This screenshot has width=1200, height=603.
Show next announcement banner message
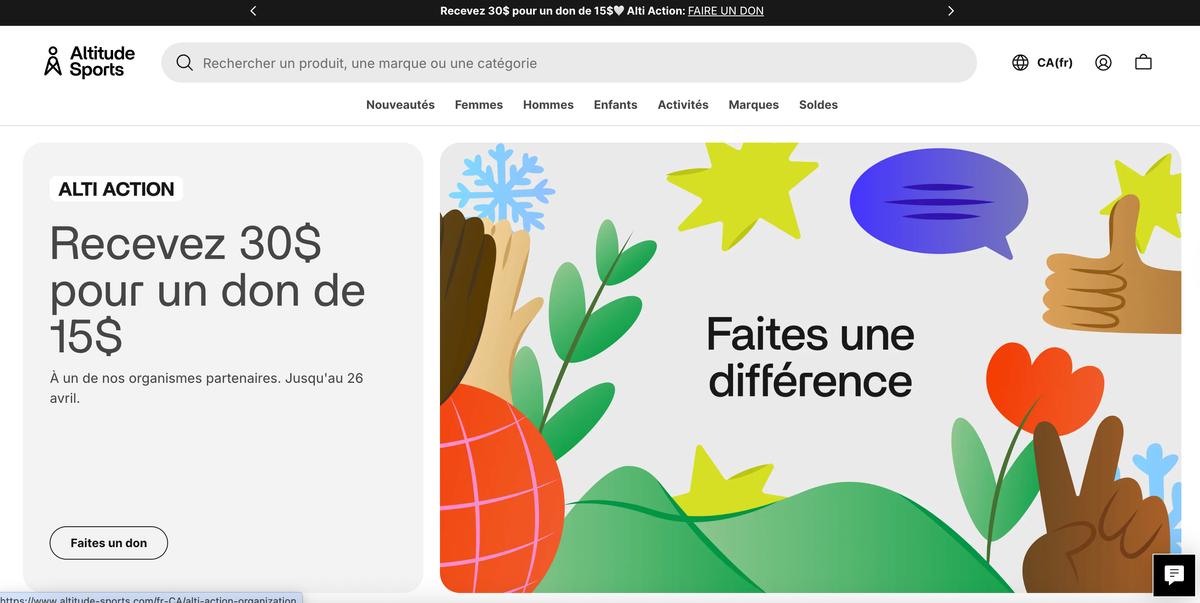950,11
